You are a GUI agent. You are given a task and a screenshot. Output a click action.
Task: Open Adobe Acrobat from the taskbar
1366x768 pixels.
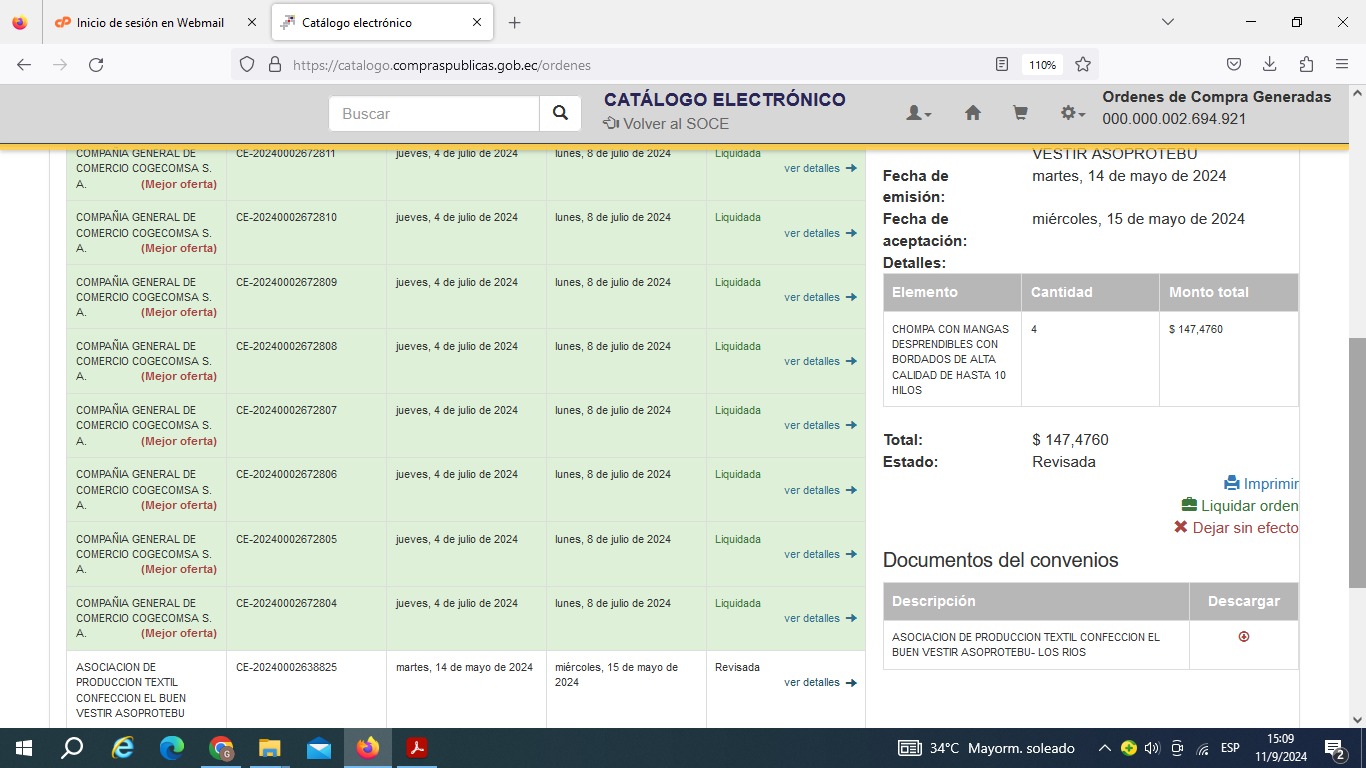coord(417,748)
